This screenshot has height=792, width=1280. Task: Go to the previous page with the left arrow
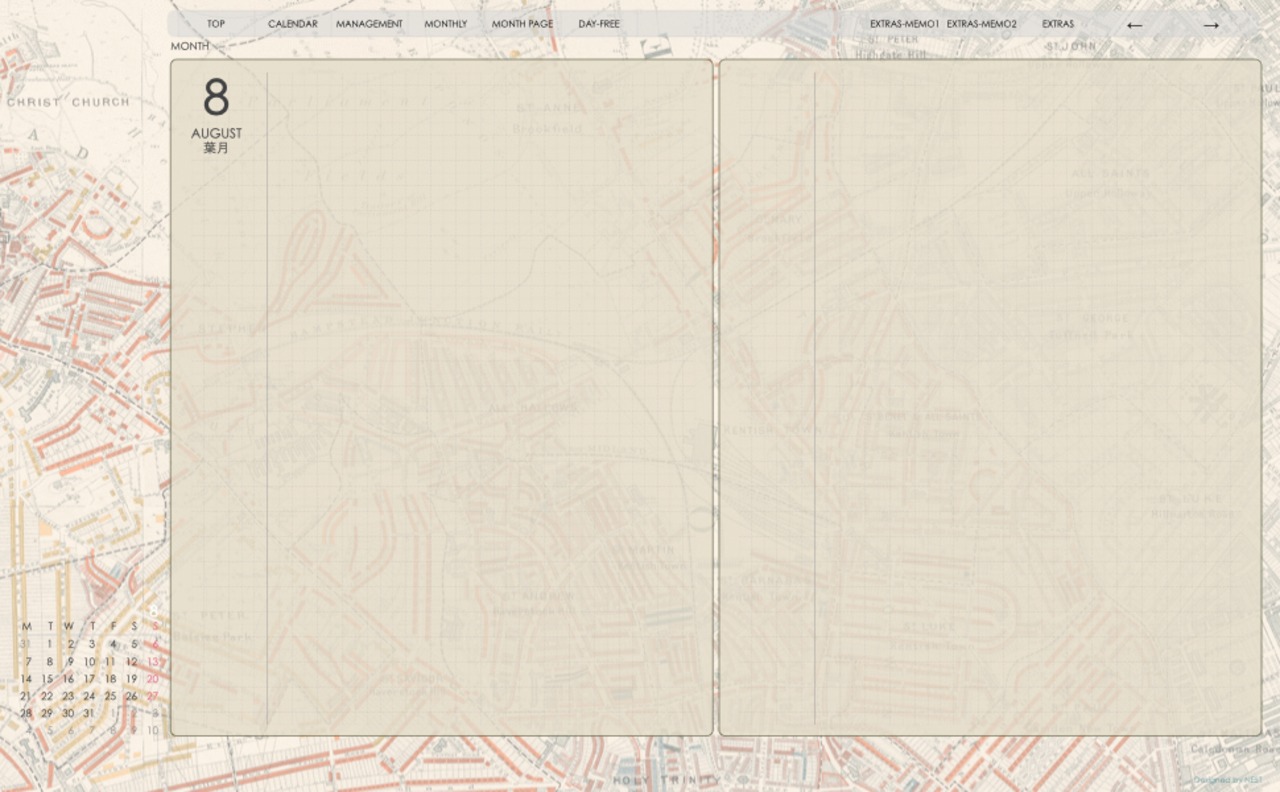[x=1134, y=25]
